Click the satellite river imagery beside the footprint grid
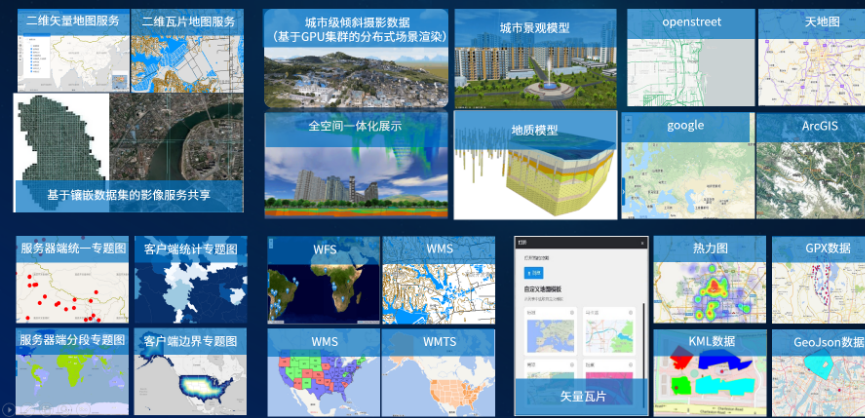Image resolution: width=865 pixels, height=418 pixels. pyautogui.click(x=177, y=138)
